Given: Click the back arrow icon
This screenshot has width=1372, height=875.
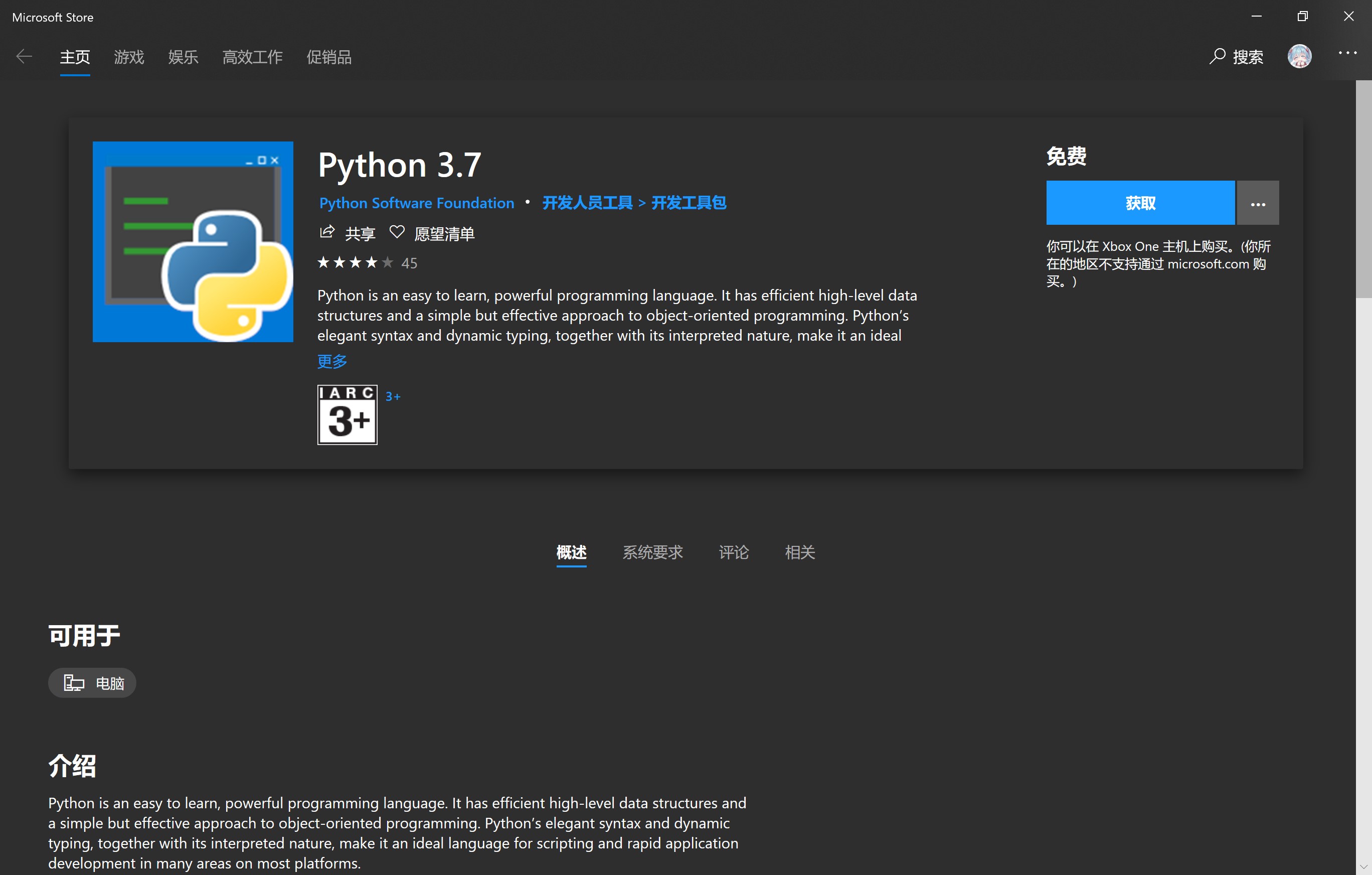Looking at the screenshot, I should 24,56.
